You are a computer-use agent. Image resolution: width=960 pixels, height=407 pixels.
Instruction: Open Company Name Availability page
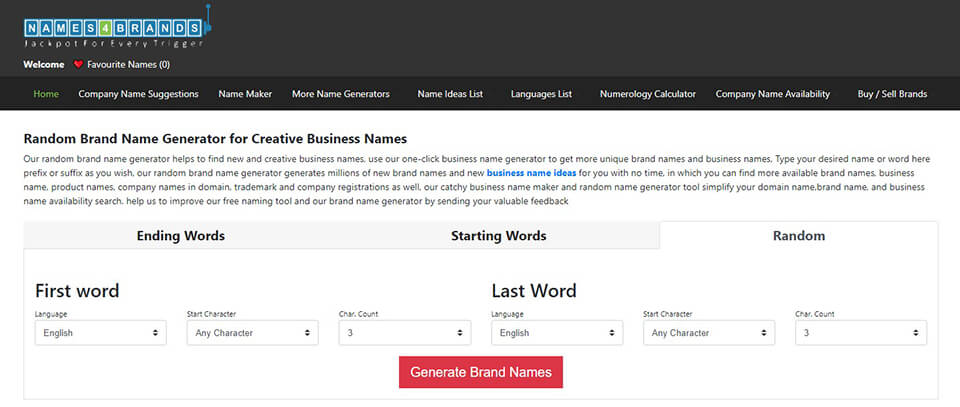click(773, 94)
